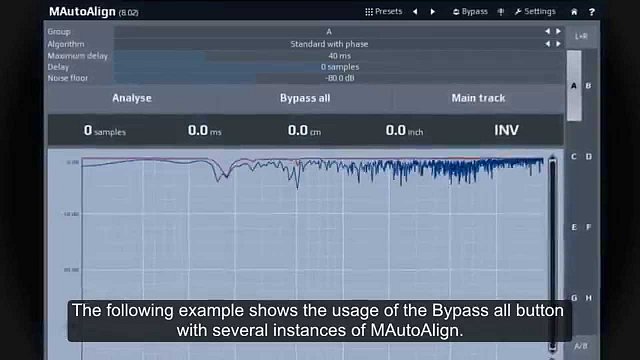
Task: Load previous preset with left arrow
Action: pos(415,11)
